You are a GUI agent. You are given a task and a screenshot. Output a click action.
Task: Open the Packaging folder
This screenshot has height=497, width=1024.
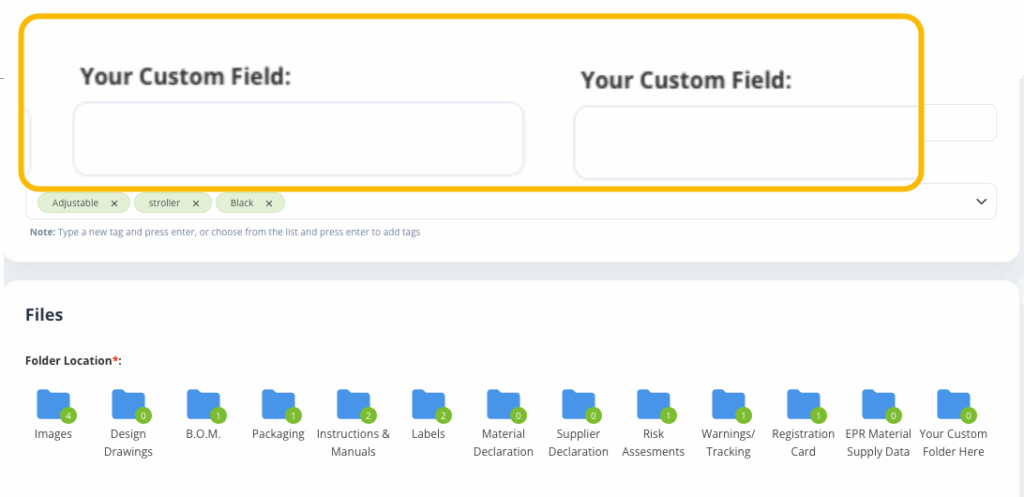(279, 405)
